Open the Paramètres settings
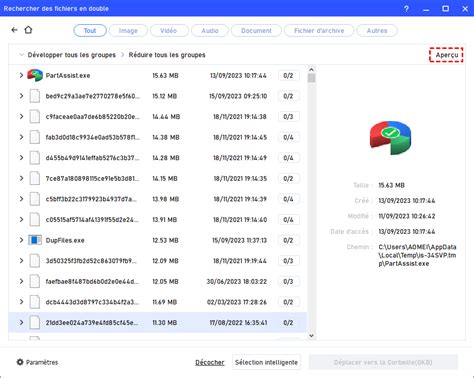 pyautogui.click(x=37, y=362)
